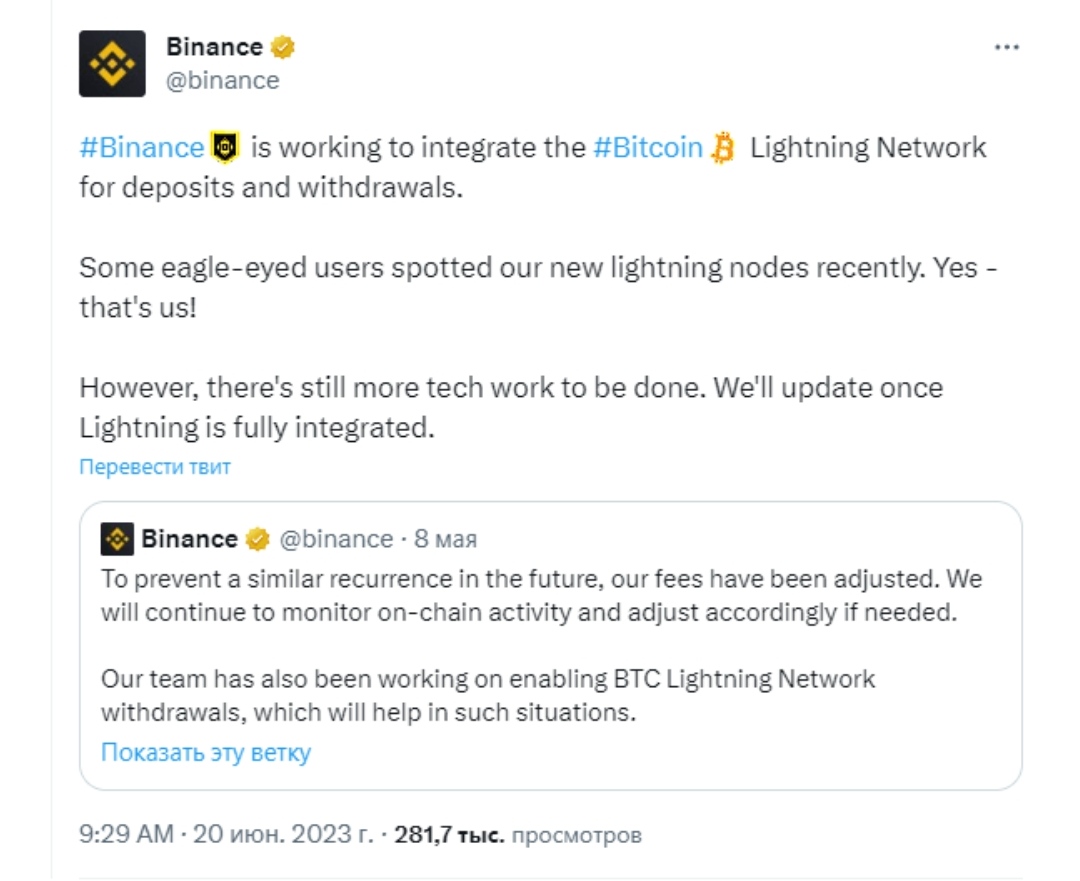Click "Перевести твит" to translate the tweet
The image size is (1080, 881).
(155, 467)
